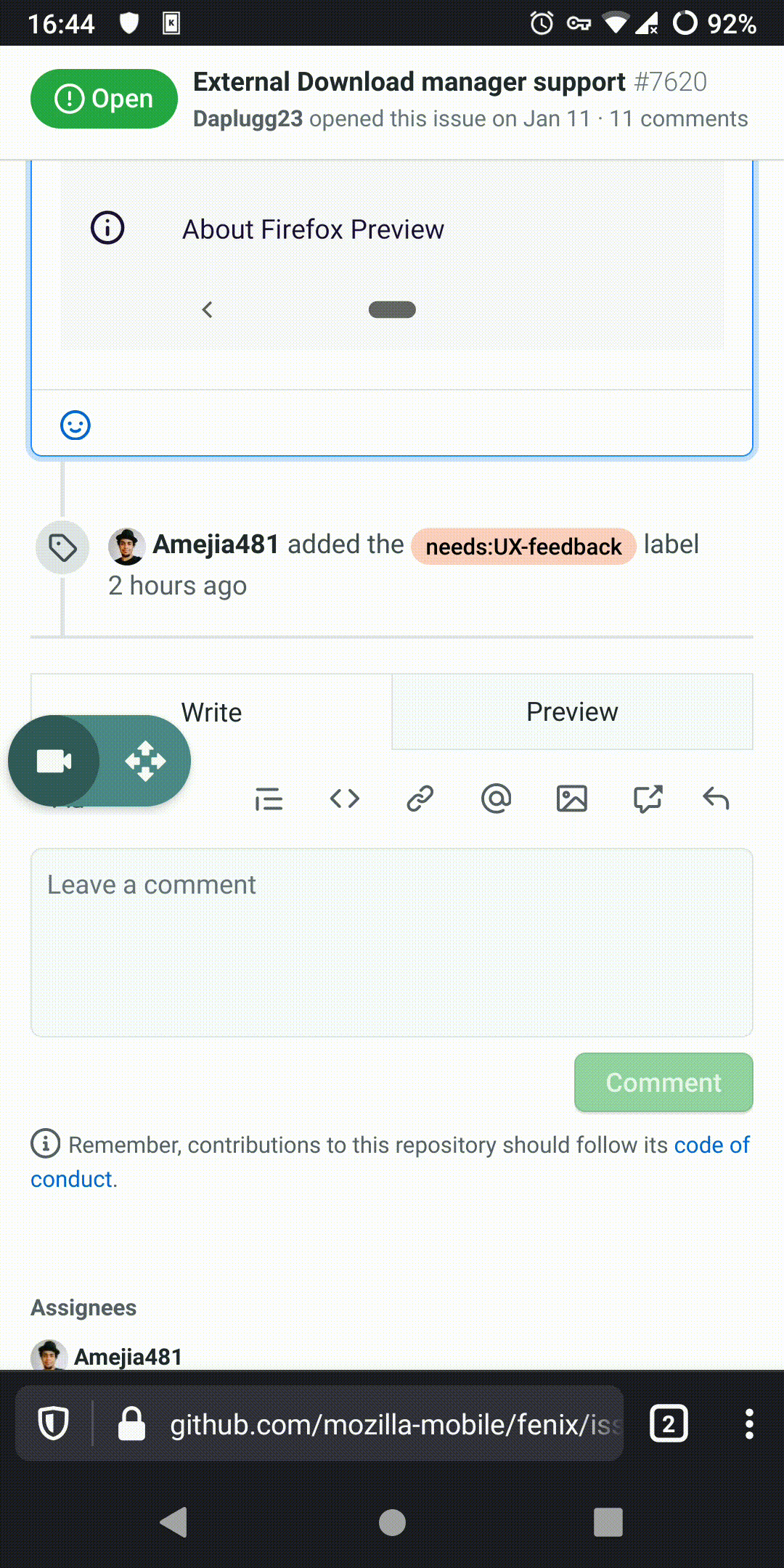
Task: Tap the label tag timeline icon
Action: coord(62,547)
